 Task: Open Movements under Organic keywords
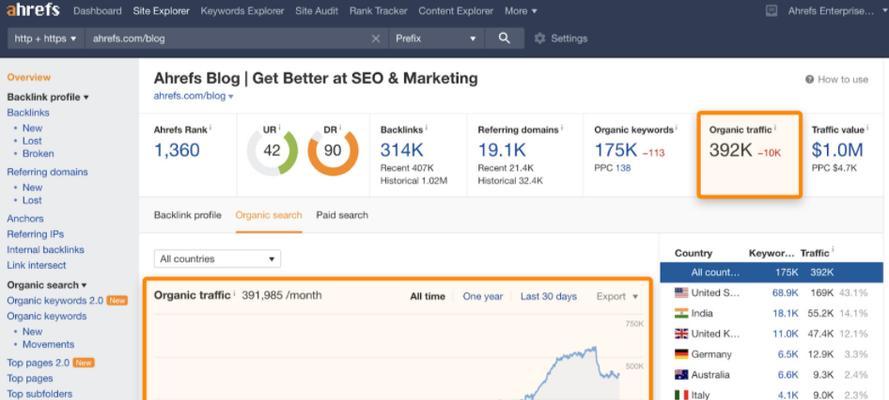point(48,344)
